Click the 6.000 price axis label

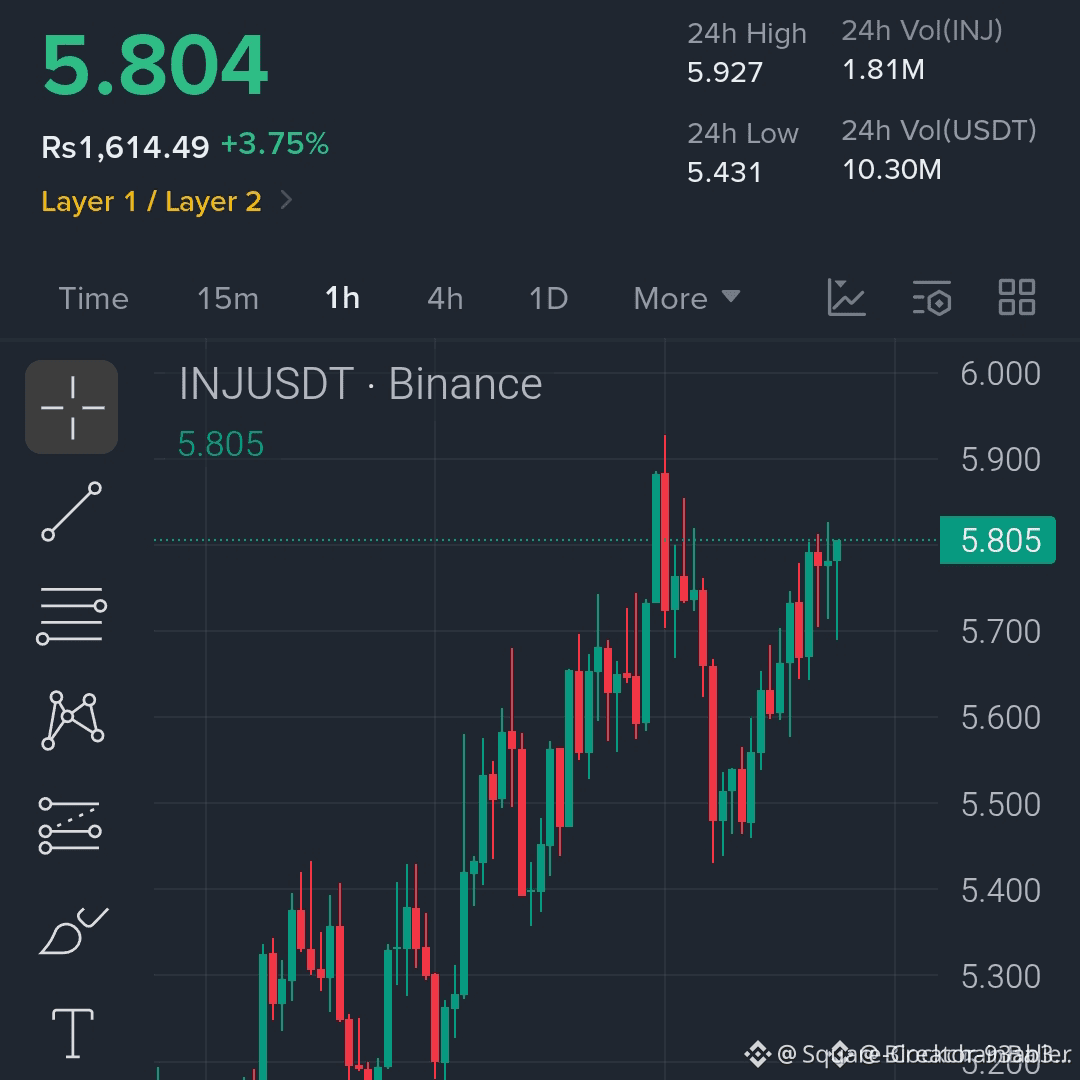1000,374
